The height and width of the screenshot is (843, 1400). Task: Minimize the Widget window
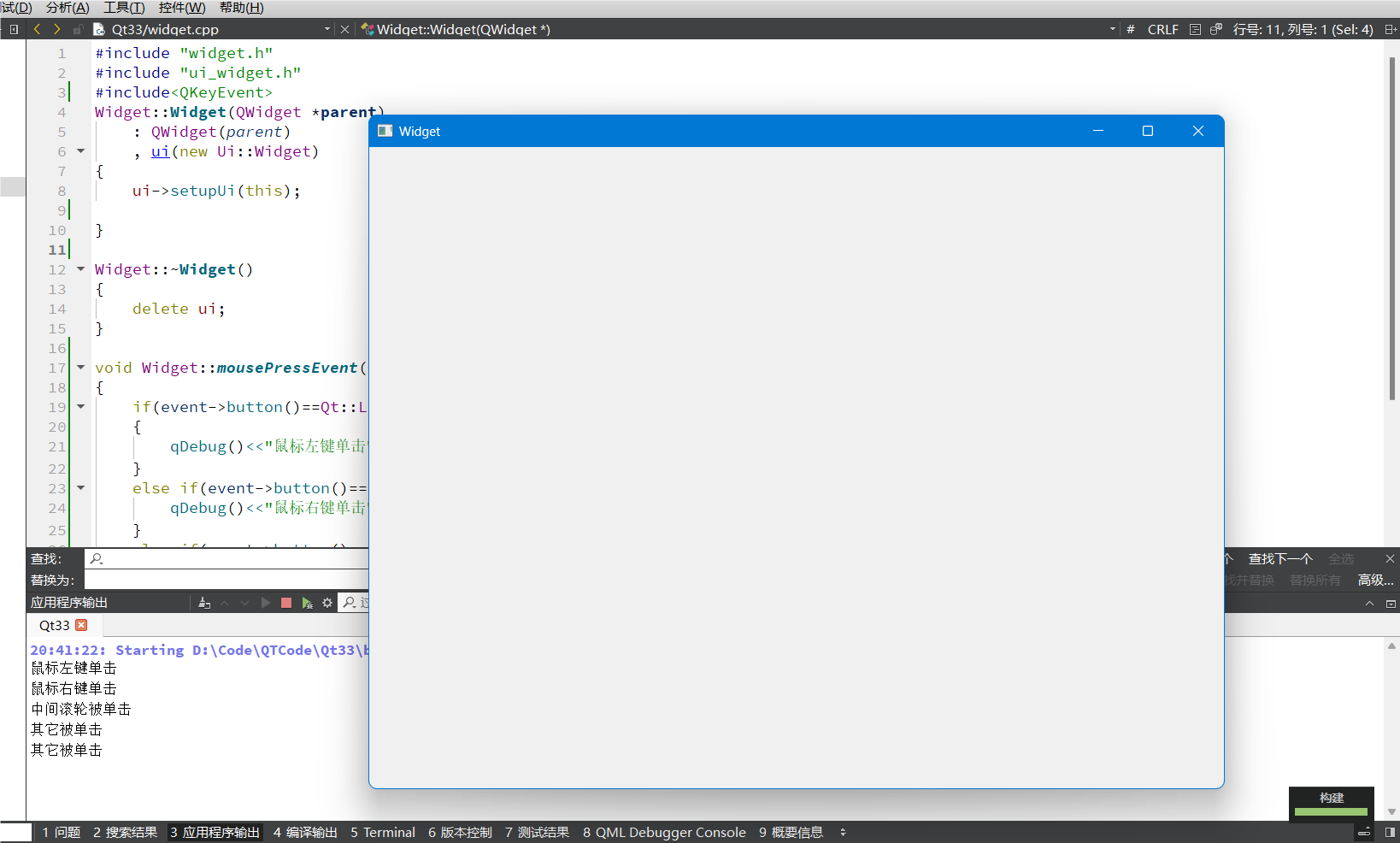click(x=1098, y=131)
